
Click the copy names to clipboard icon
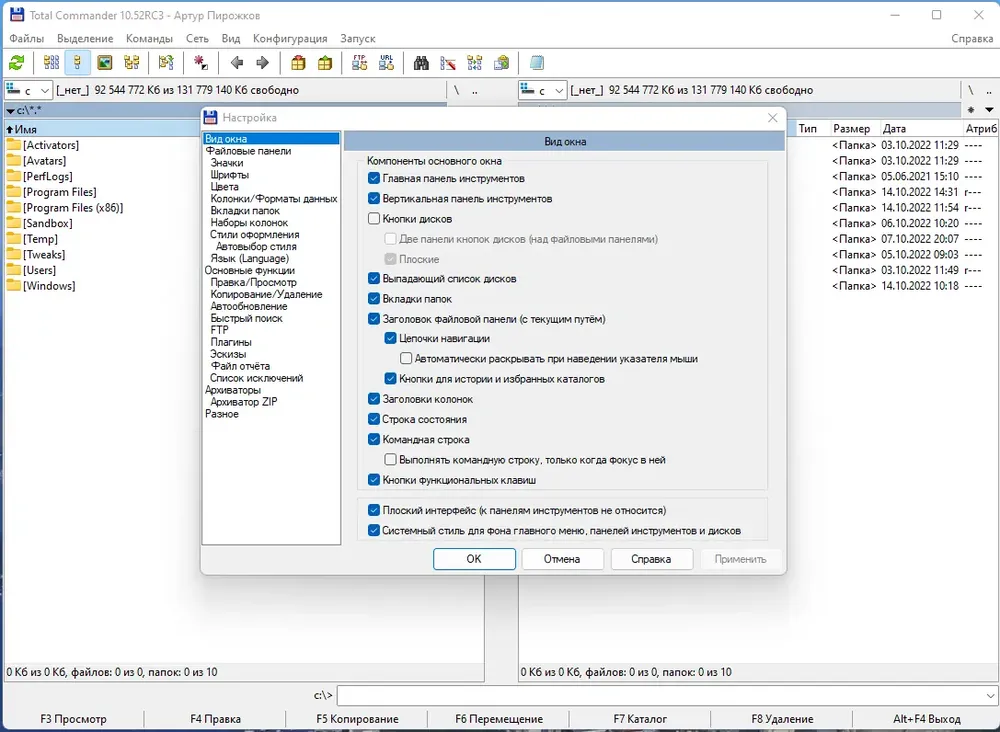click(501, 62)
